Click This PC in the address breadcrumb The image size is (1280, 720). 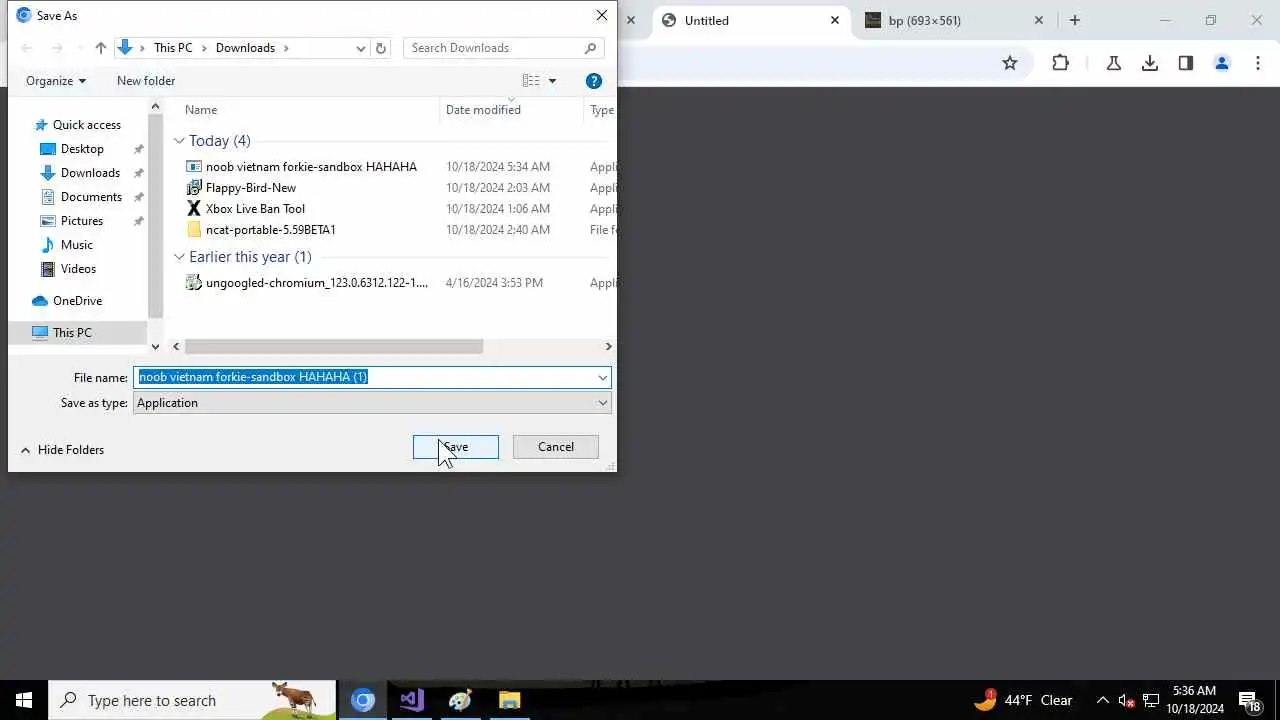click(173, 48)
